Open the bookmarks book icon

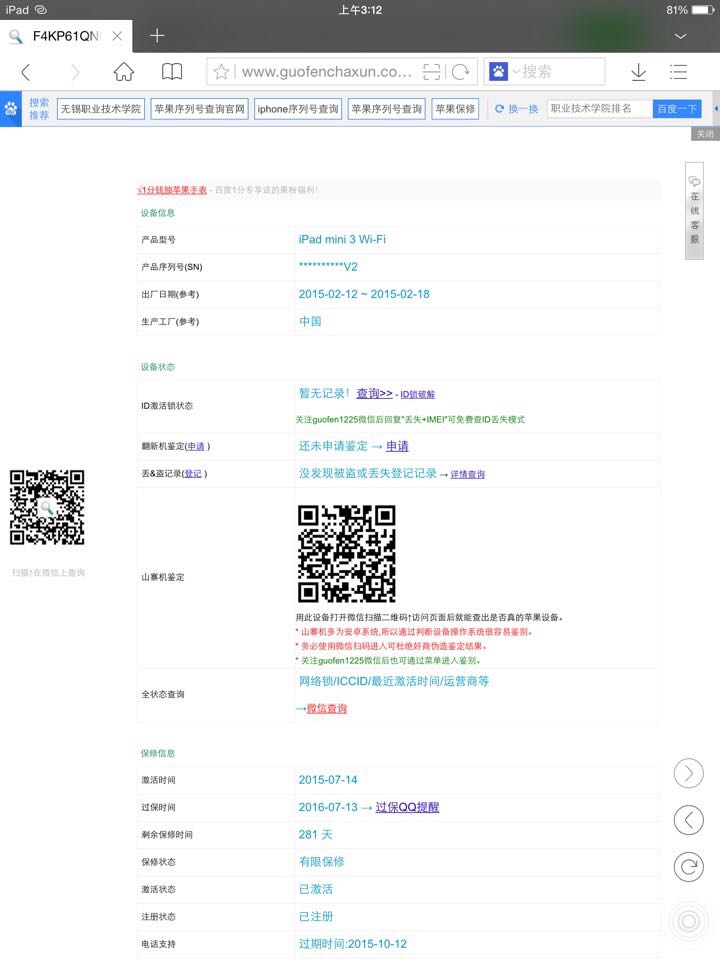click(x=172, y=72)
